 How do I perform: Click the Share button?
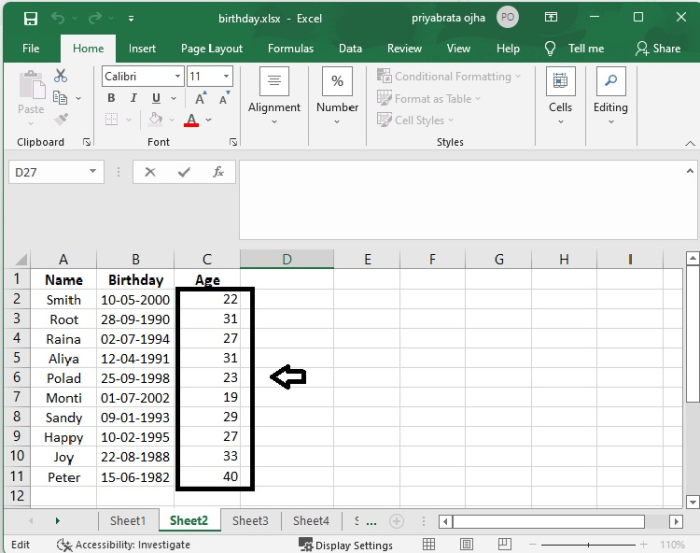tap(658, 48)
